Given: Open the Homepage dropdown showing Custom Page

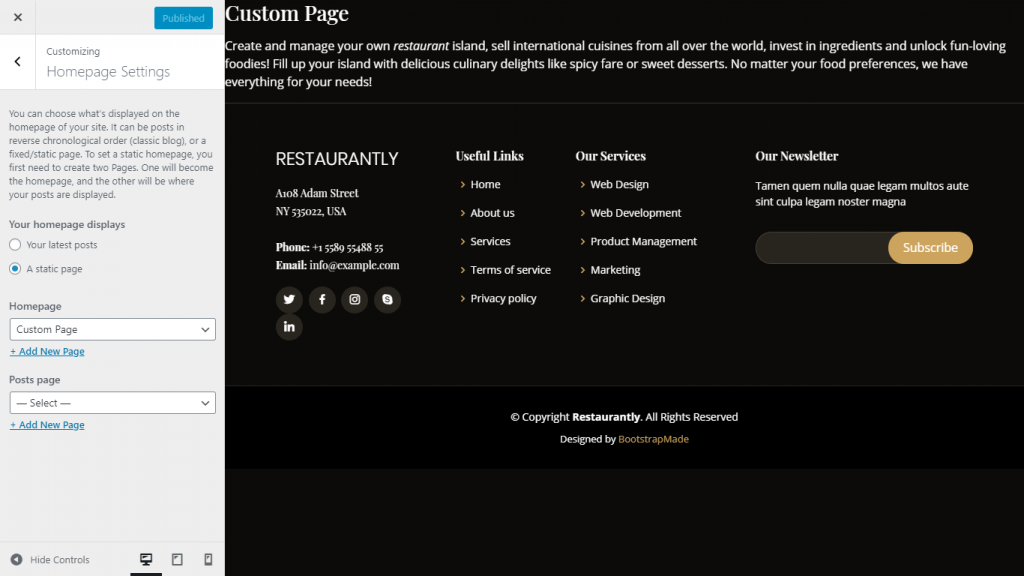Looking at the screenshot, I should pyautogui.click(x=112, y=329).
